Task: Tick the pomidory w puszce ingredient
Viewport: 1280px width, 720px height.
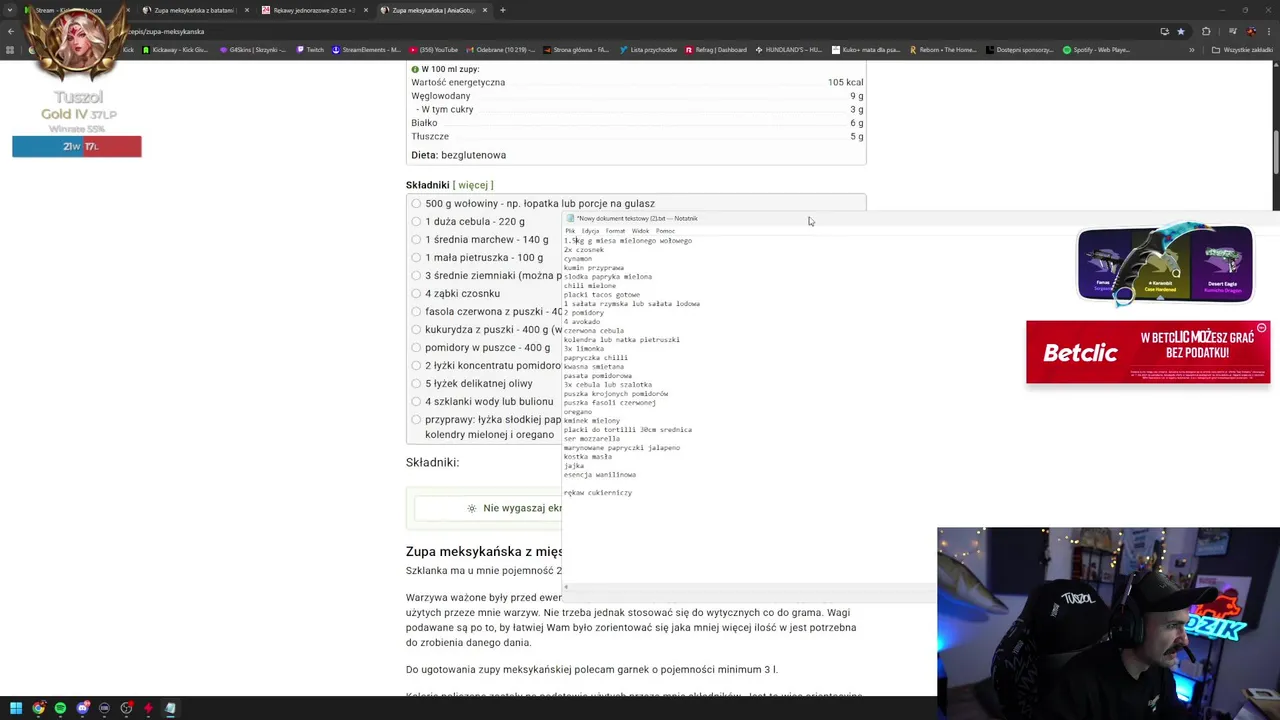Action: 416,347
